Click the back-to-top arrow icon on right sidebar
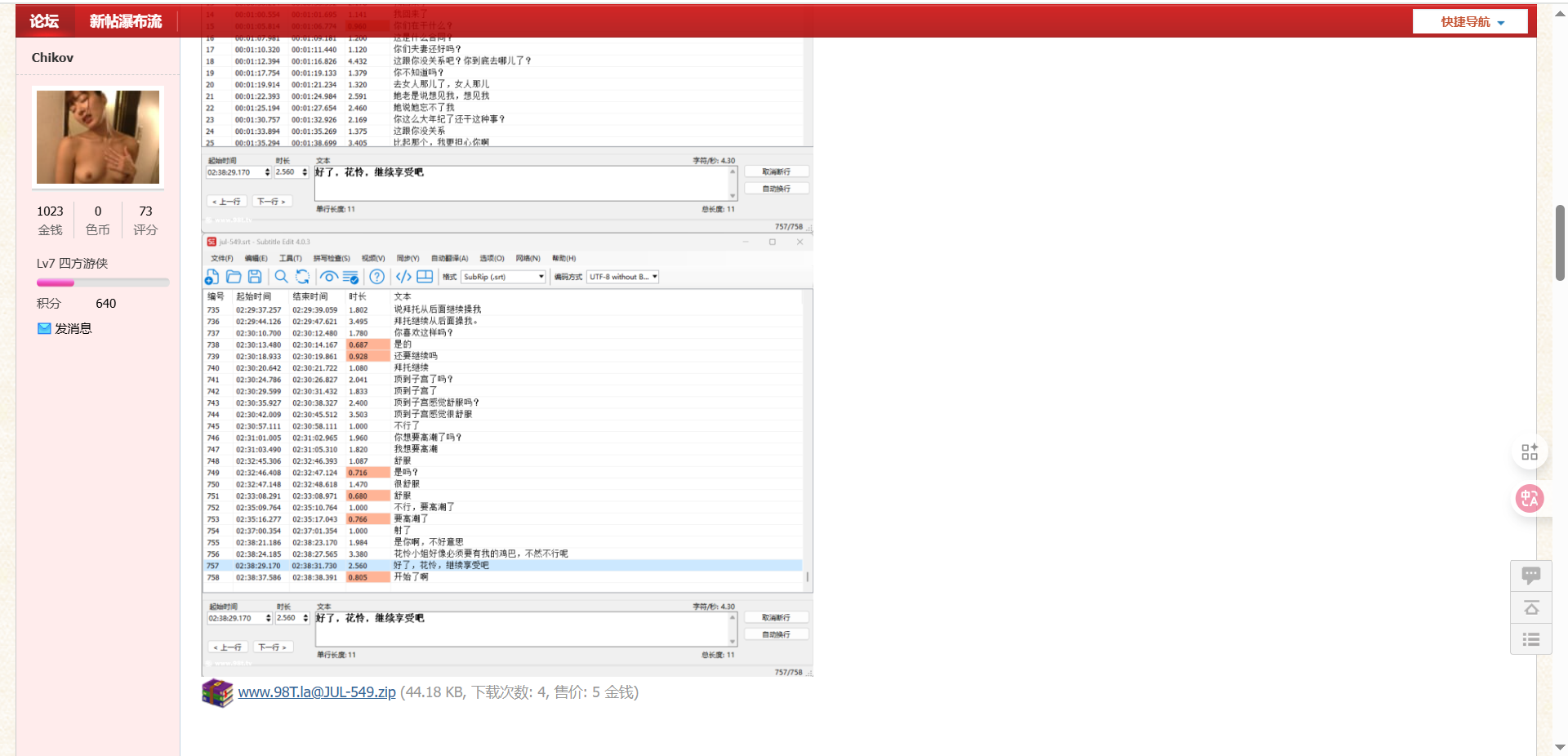Image resolution: width=1568 pixels, height=756 pixels. point(1531,608)
